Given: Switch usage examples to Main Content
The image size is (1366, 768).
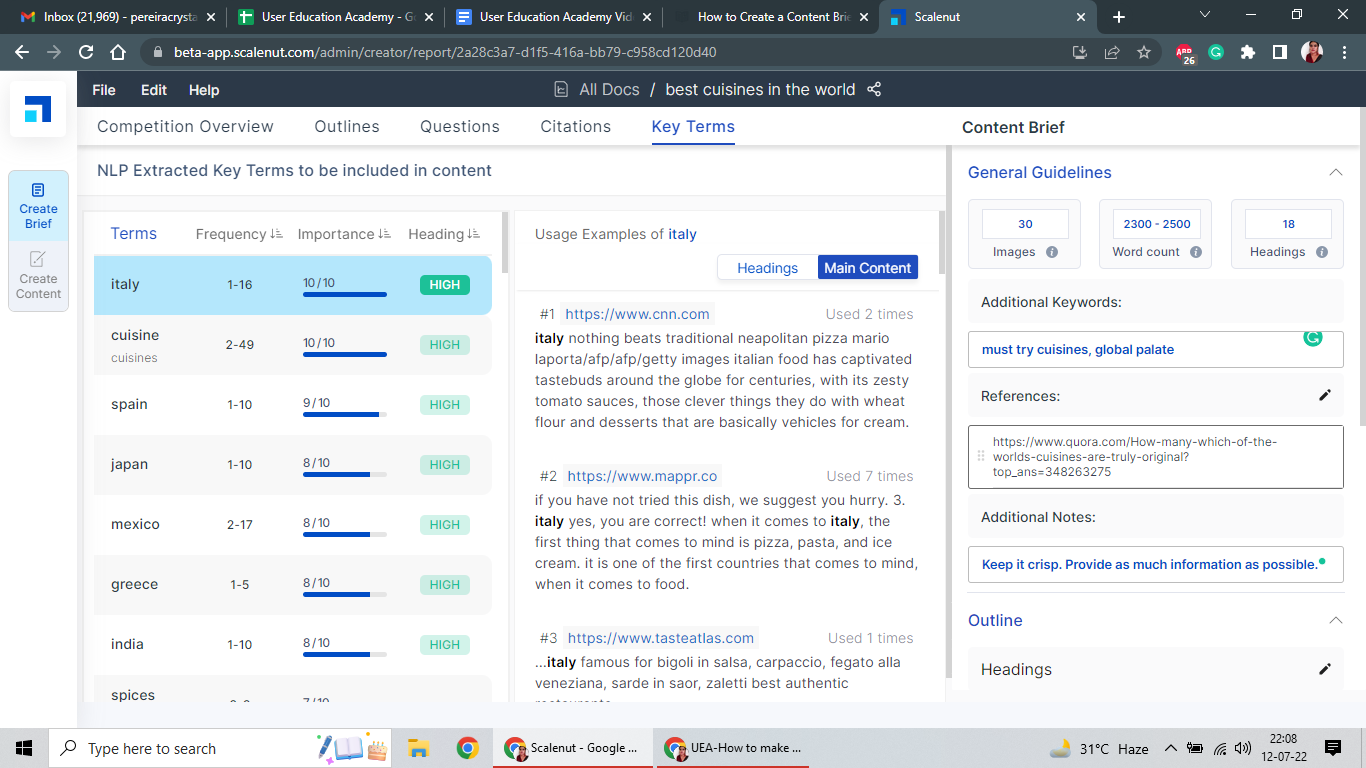Looking at the screenshot, I should point(867,267).
